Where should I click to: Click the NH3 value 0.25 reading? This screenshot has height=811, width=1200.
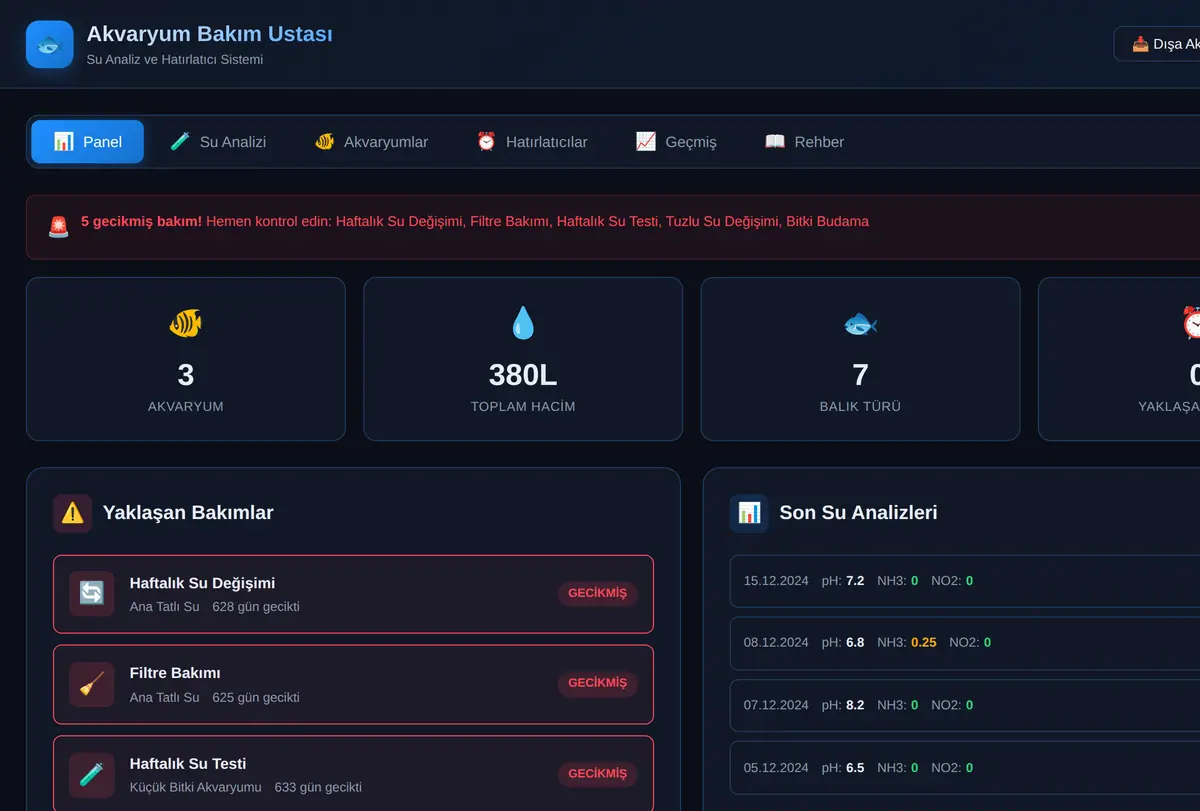click(924, 643)
